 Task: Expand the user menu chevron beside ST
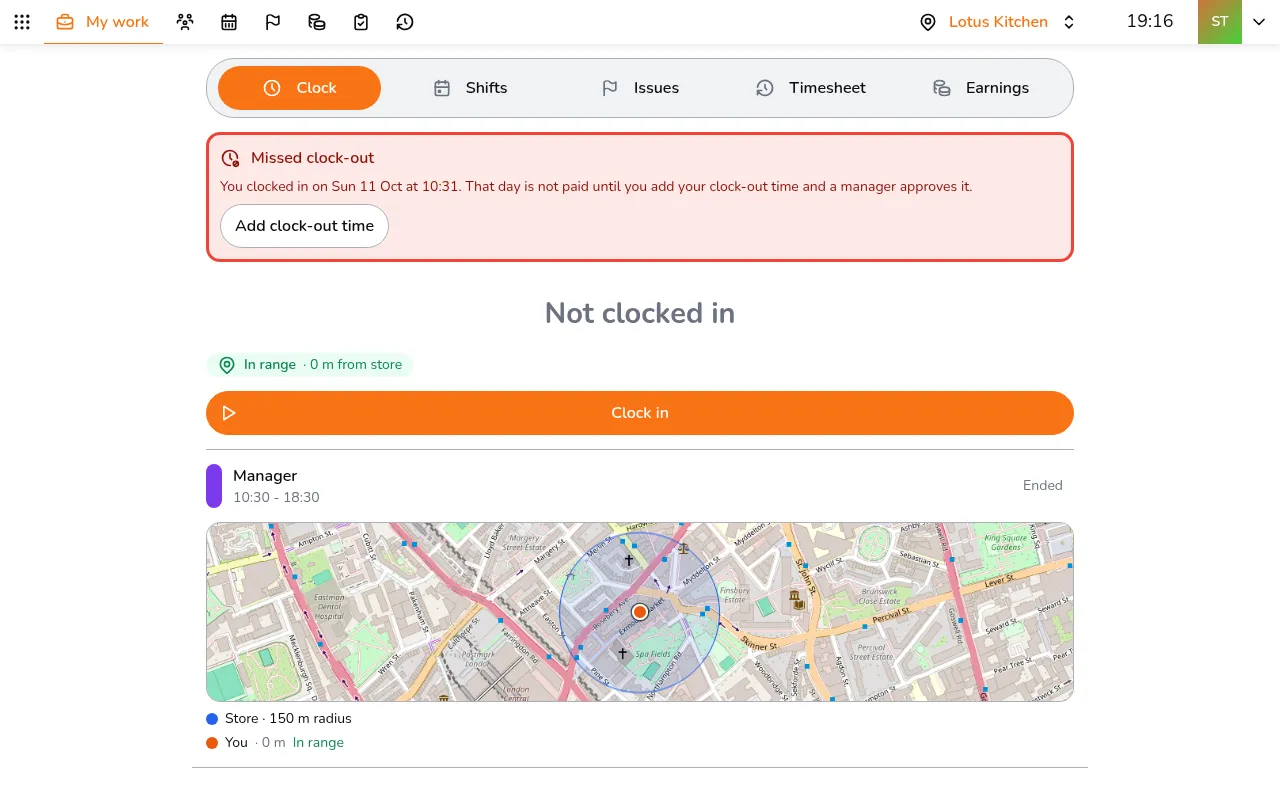pyautogui.click(x=1259, y=22)
